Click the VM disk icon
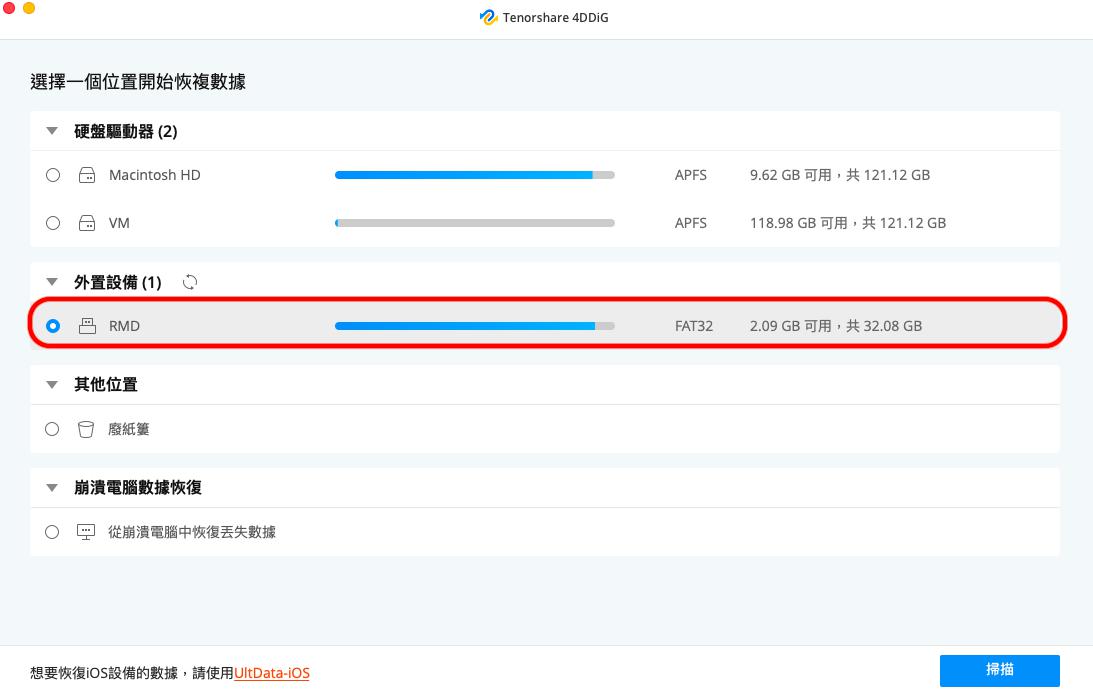 (87, 223)
